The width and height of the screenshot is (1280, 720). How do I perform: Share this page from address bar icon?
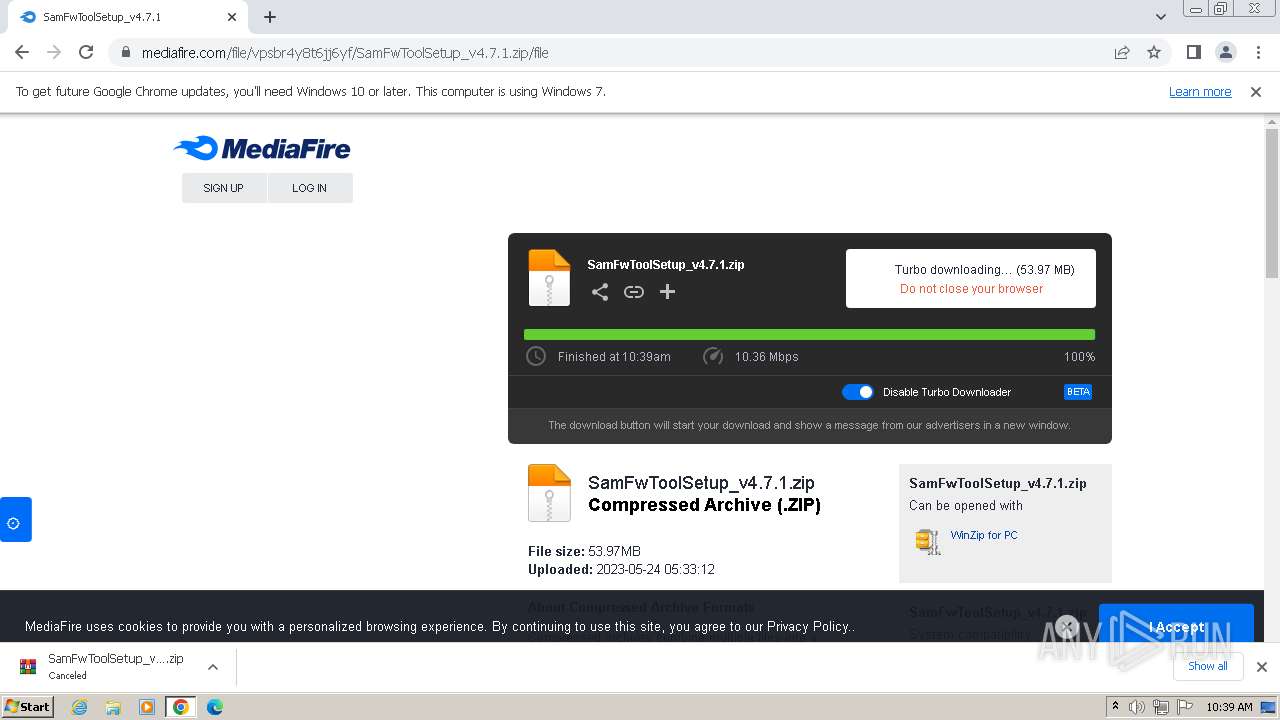[1122, 52]
